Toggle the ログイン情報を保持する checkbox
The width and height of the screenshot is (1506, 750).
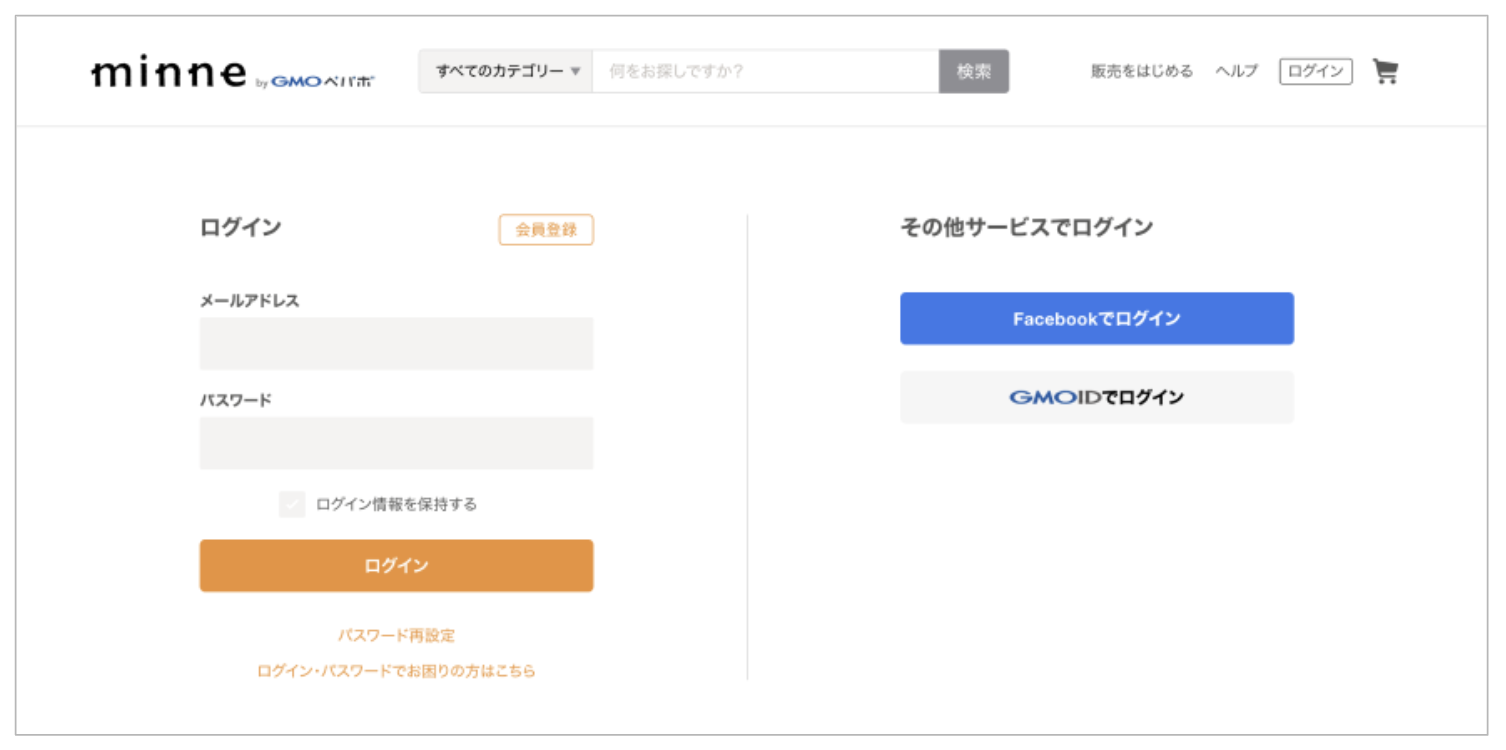point(292,504)
